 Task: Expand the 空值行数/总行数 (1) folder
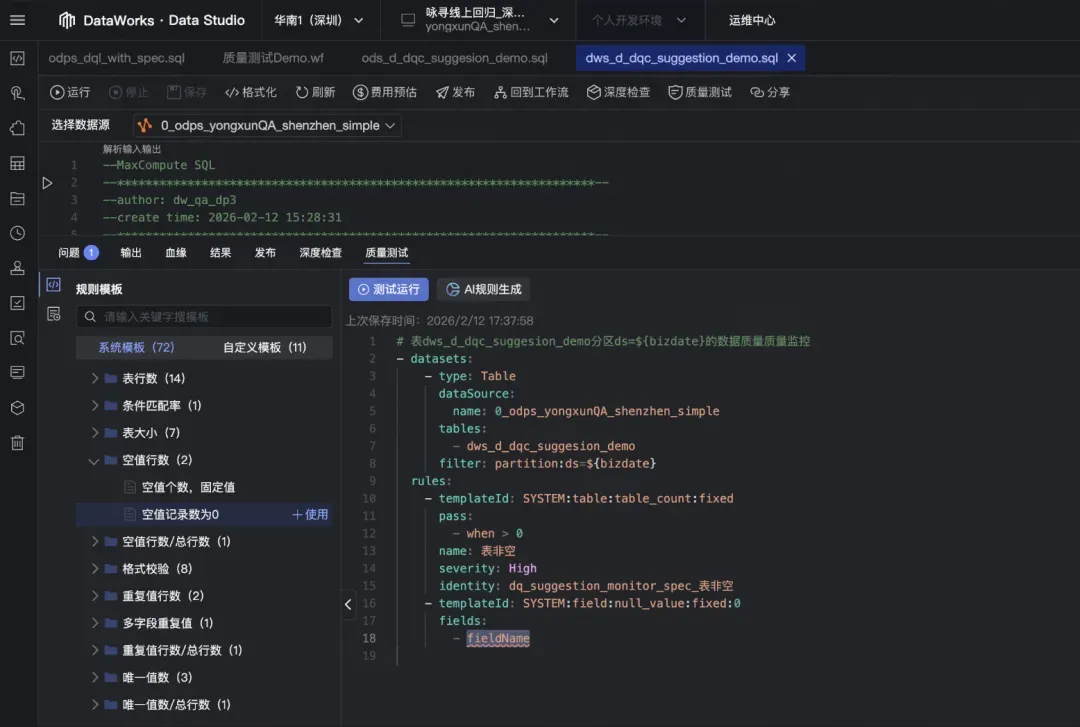coord(95,542)
